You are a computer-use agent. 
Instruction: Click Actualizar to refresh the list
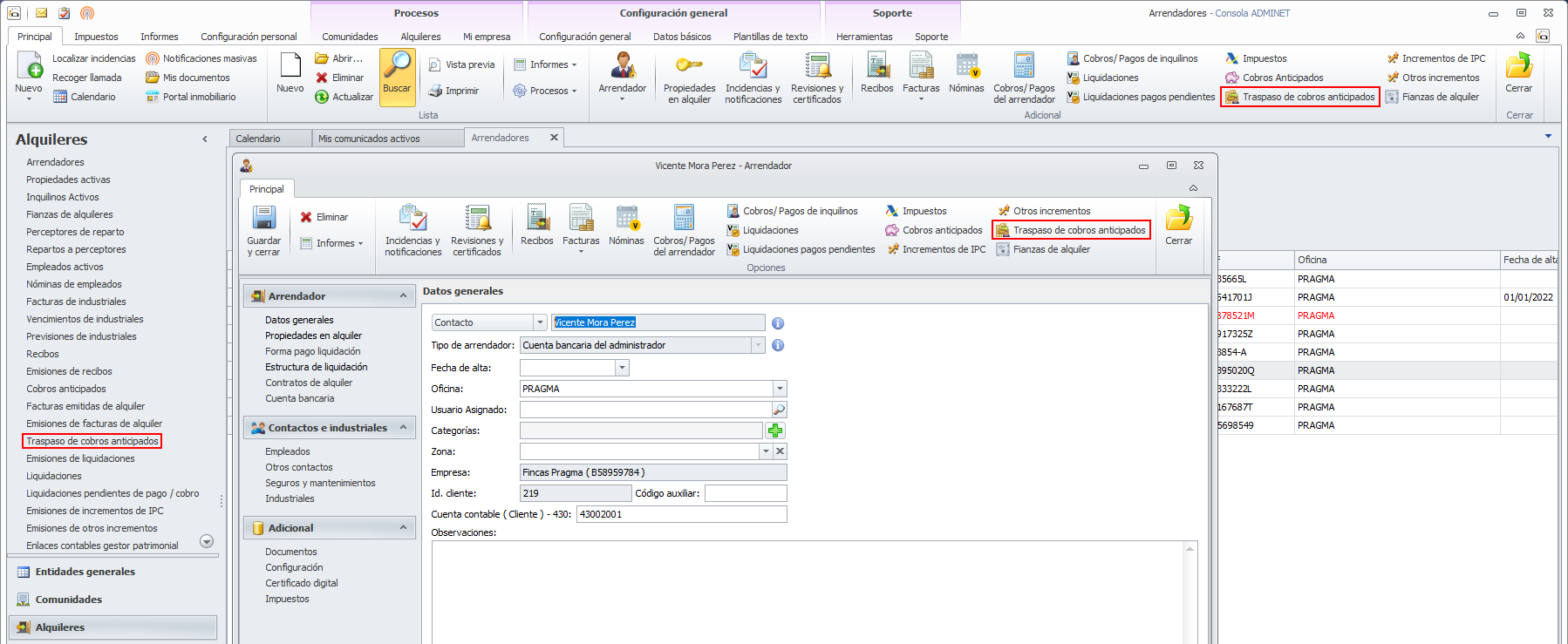click(x=344, y=97)
